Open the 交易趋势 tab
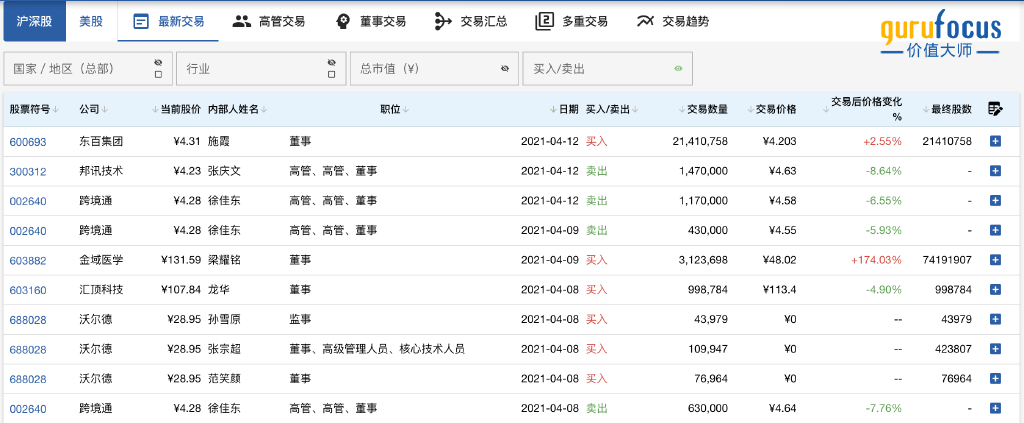1024x423 pixels. [x=673, y=22]
